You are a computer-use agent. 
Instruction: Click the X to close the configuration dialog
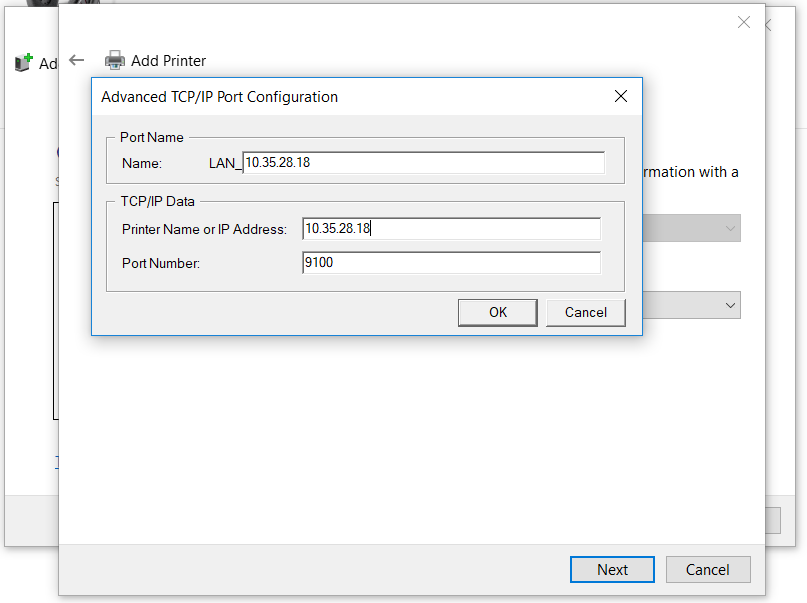(620, 96)
